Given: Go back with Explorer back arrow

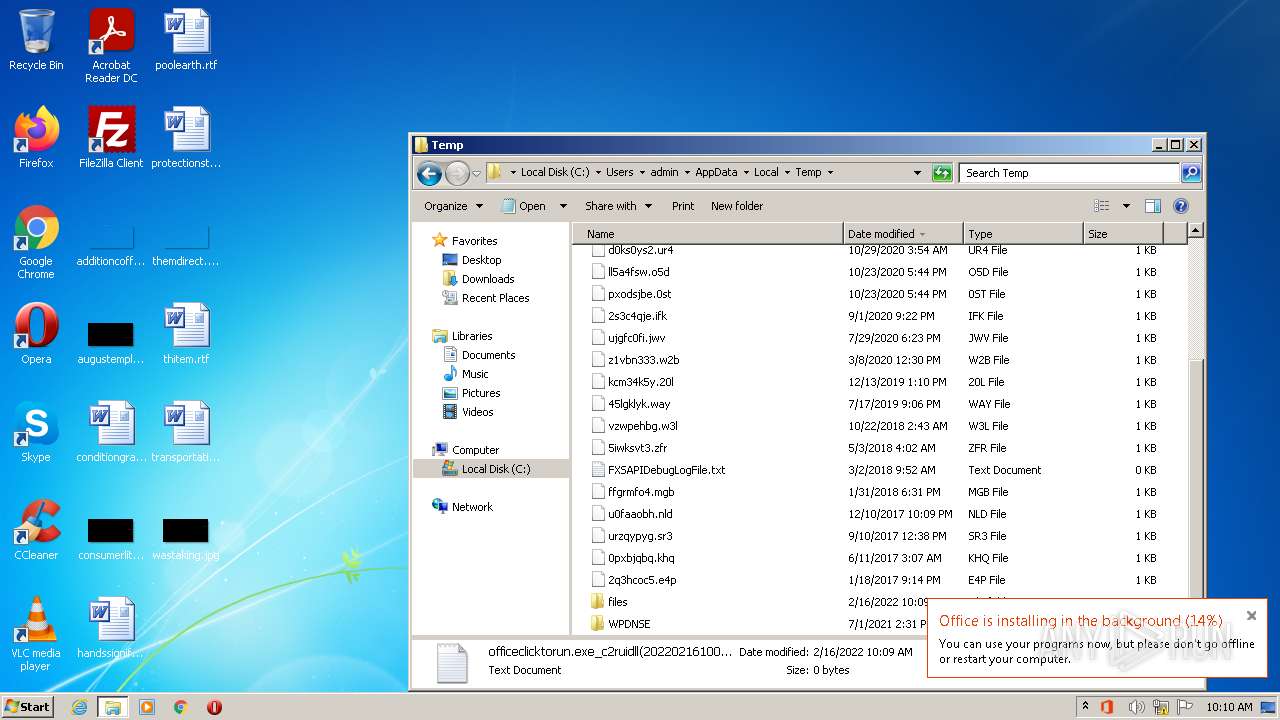Looking at the screenshot, I should (x=429, y=173).
